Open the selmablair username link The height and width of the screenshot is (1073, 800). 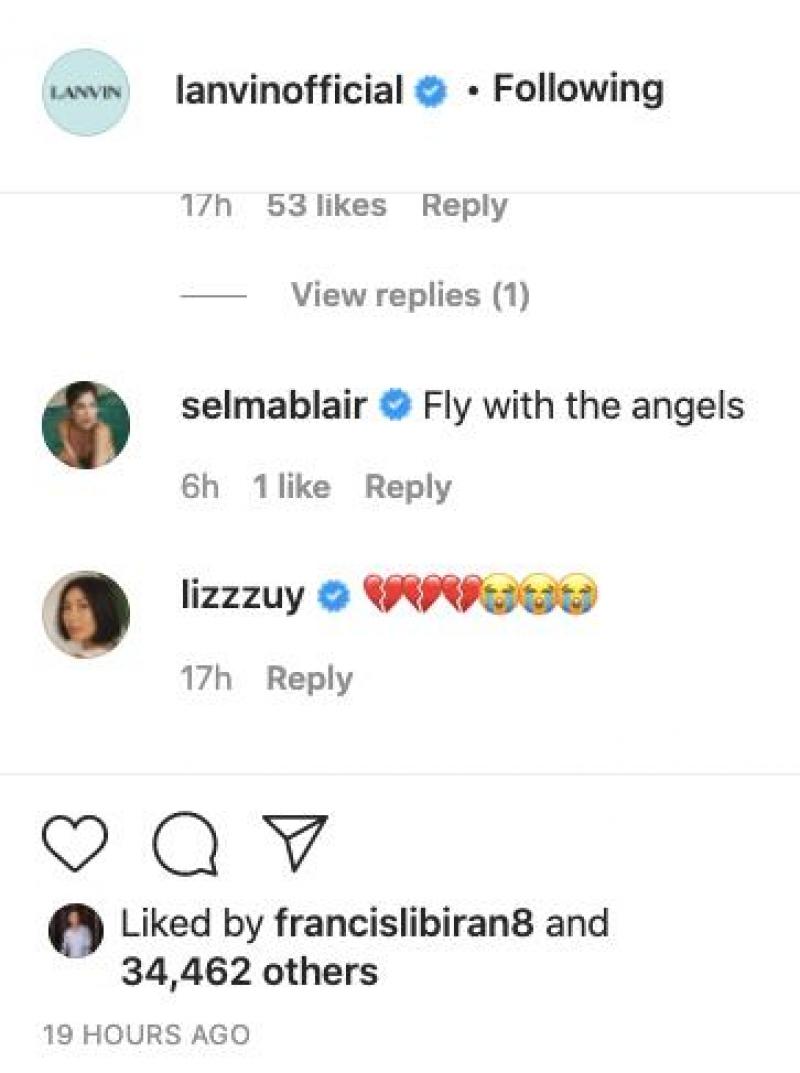274,407
